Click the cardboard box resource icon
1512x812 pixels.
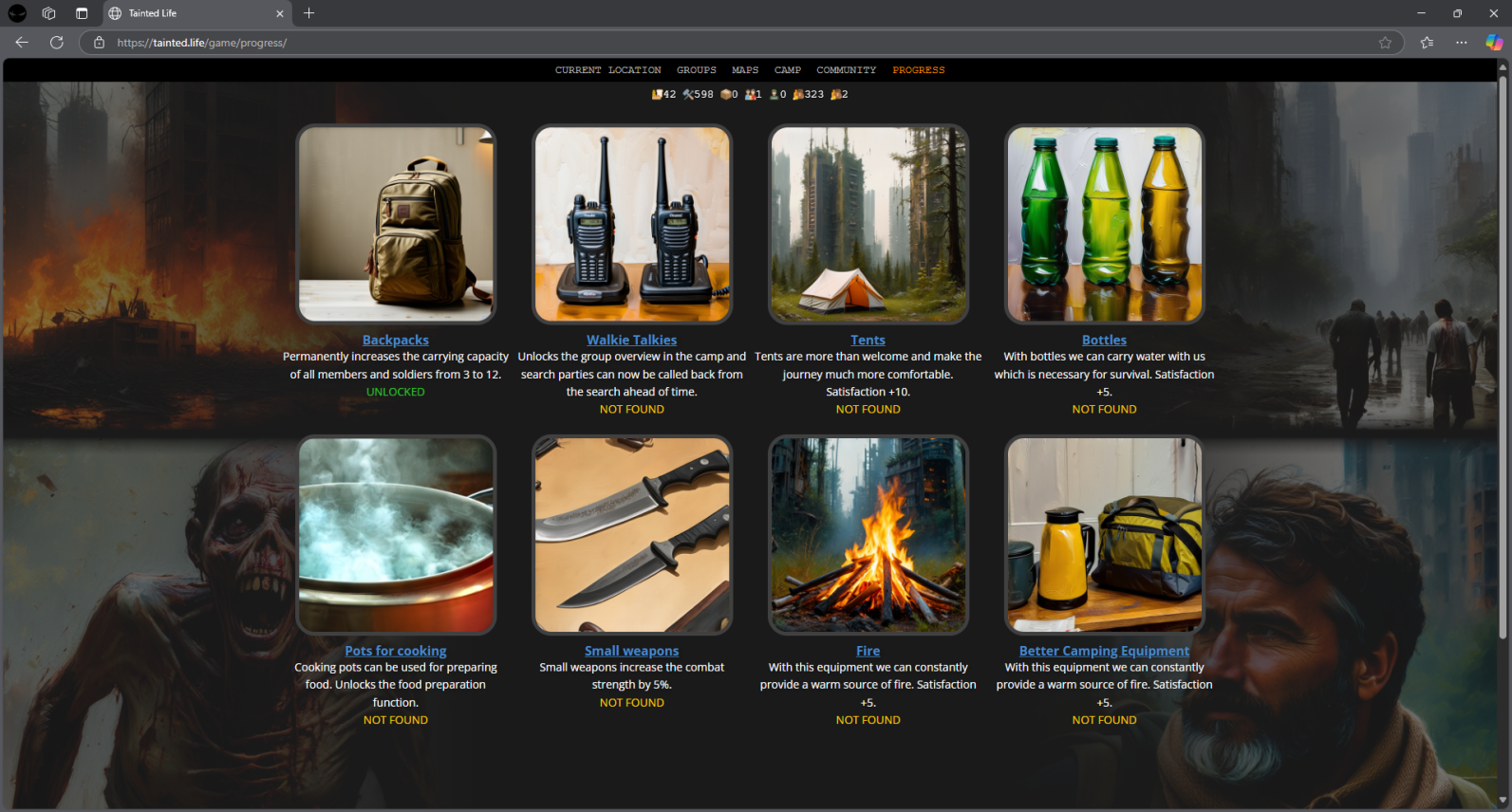726,95
